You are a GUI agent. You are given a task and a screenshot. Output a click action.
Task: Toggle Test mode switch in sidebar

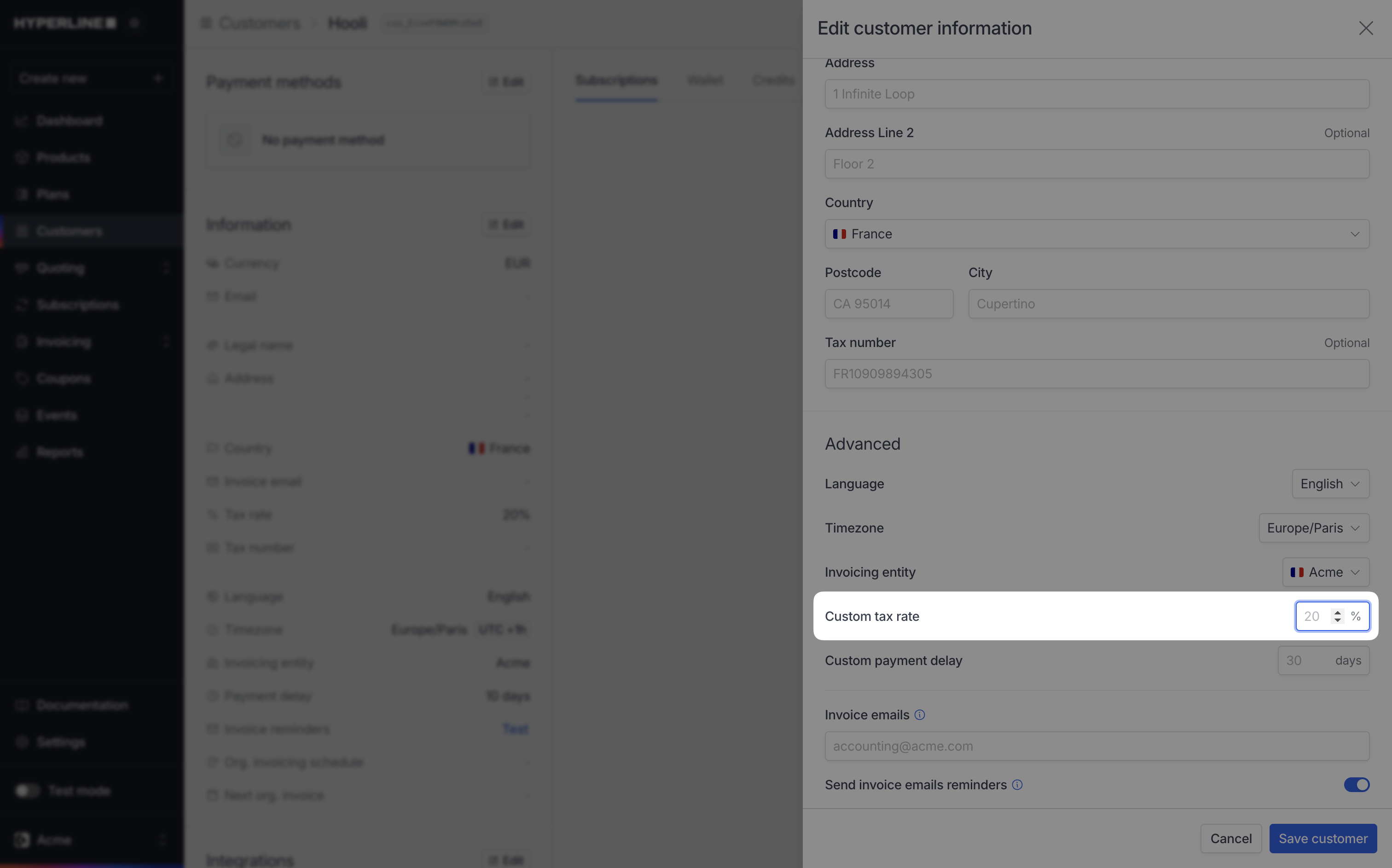(x=27, y=791)
